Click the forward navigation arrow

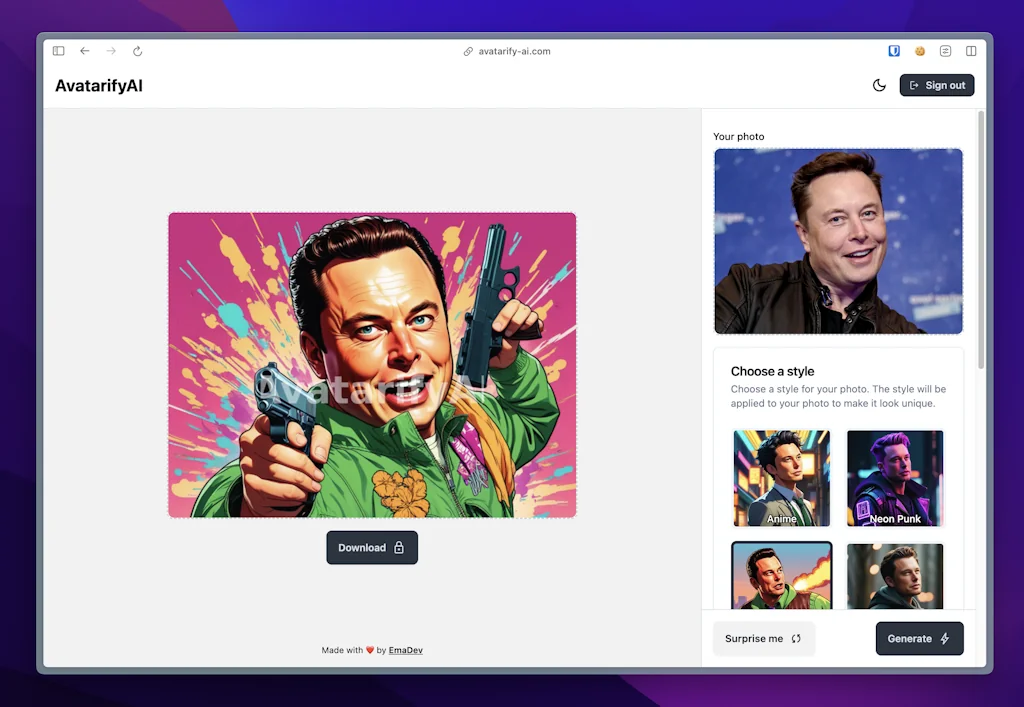point(110,51)
